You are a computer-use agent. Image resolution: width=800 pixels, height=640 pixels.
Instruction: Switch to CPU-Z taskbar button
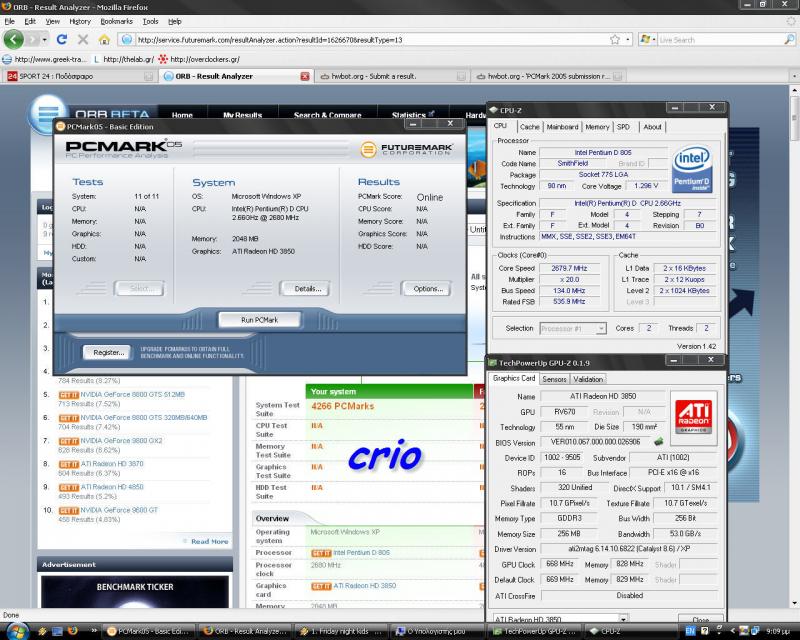coord(631,631)
